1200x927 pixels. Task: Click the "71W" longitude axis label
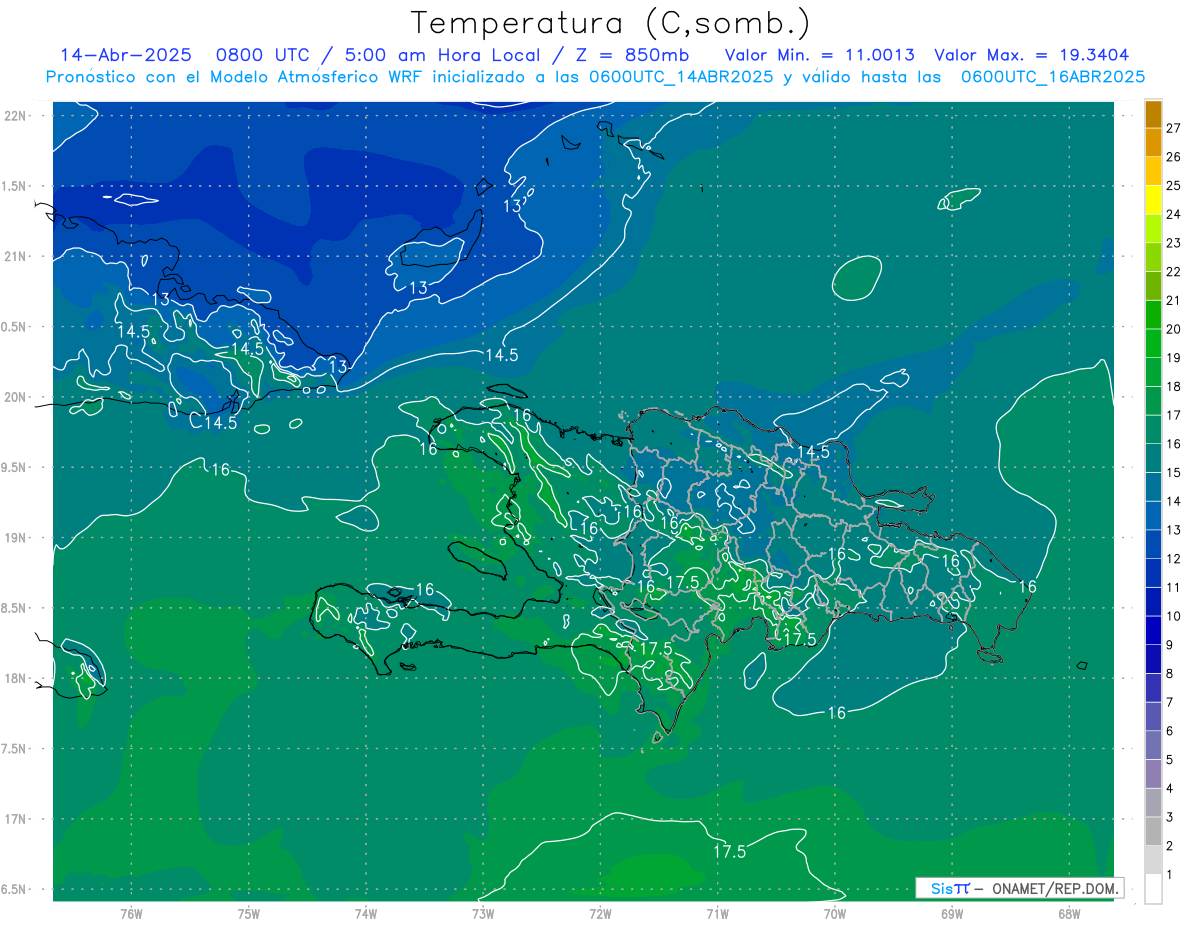(717, 914)
